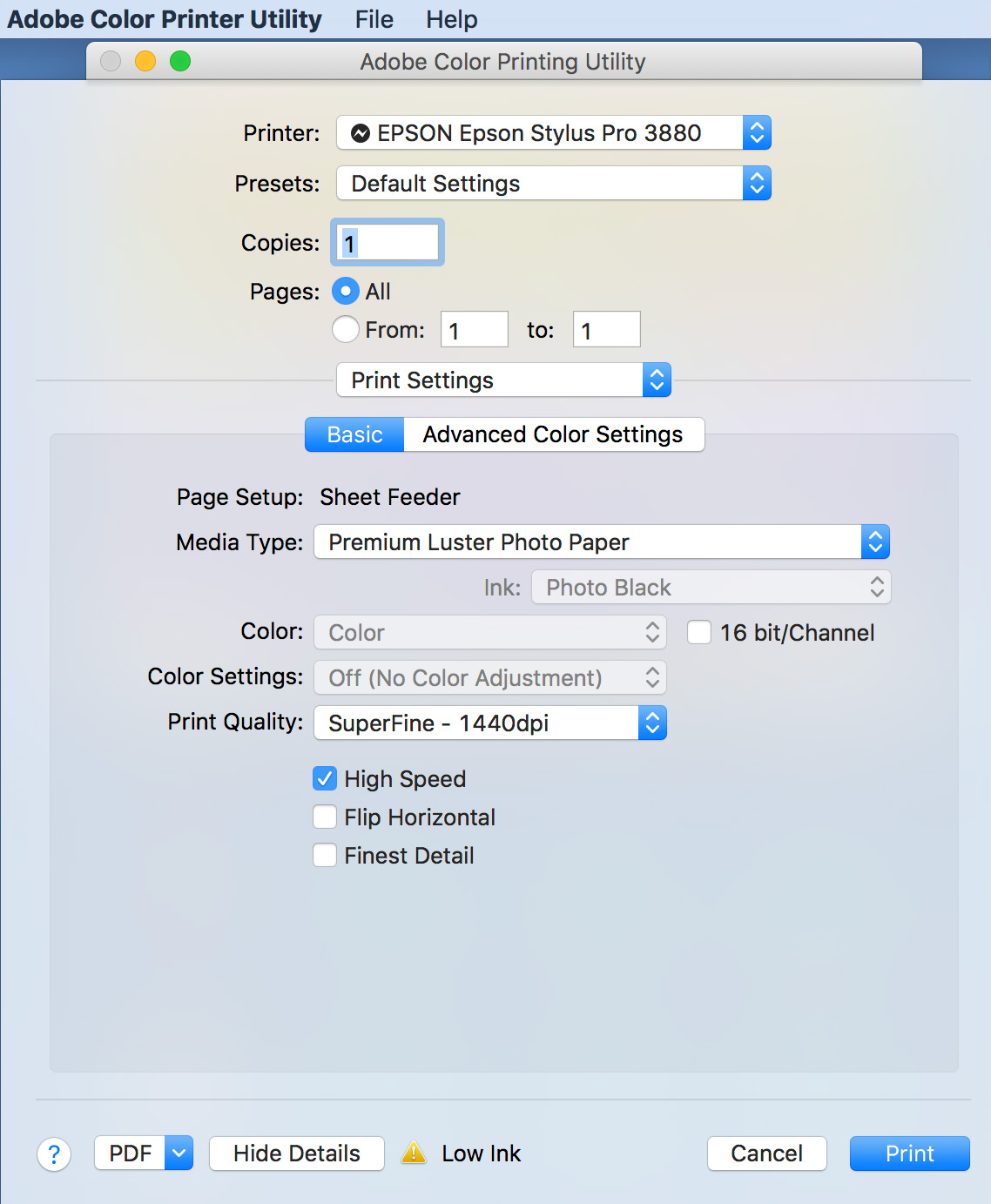
Task: Open the Presets dropdown
Action: [554, 183]
